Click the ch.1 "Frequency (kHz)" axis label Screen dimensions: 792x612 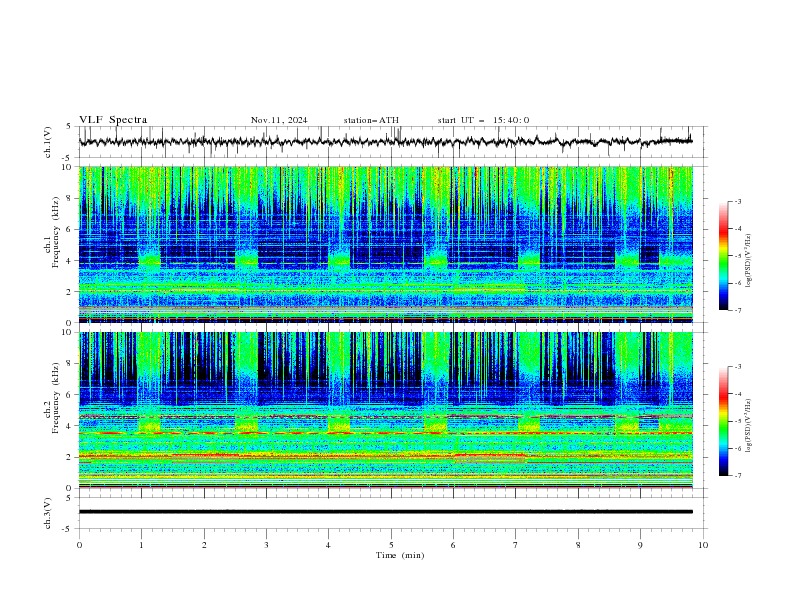56,233
